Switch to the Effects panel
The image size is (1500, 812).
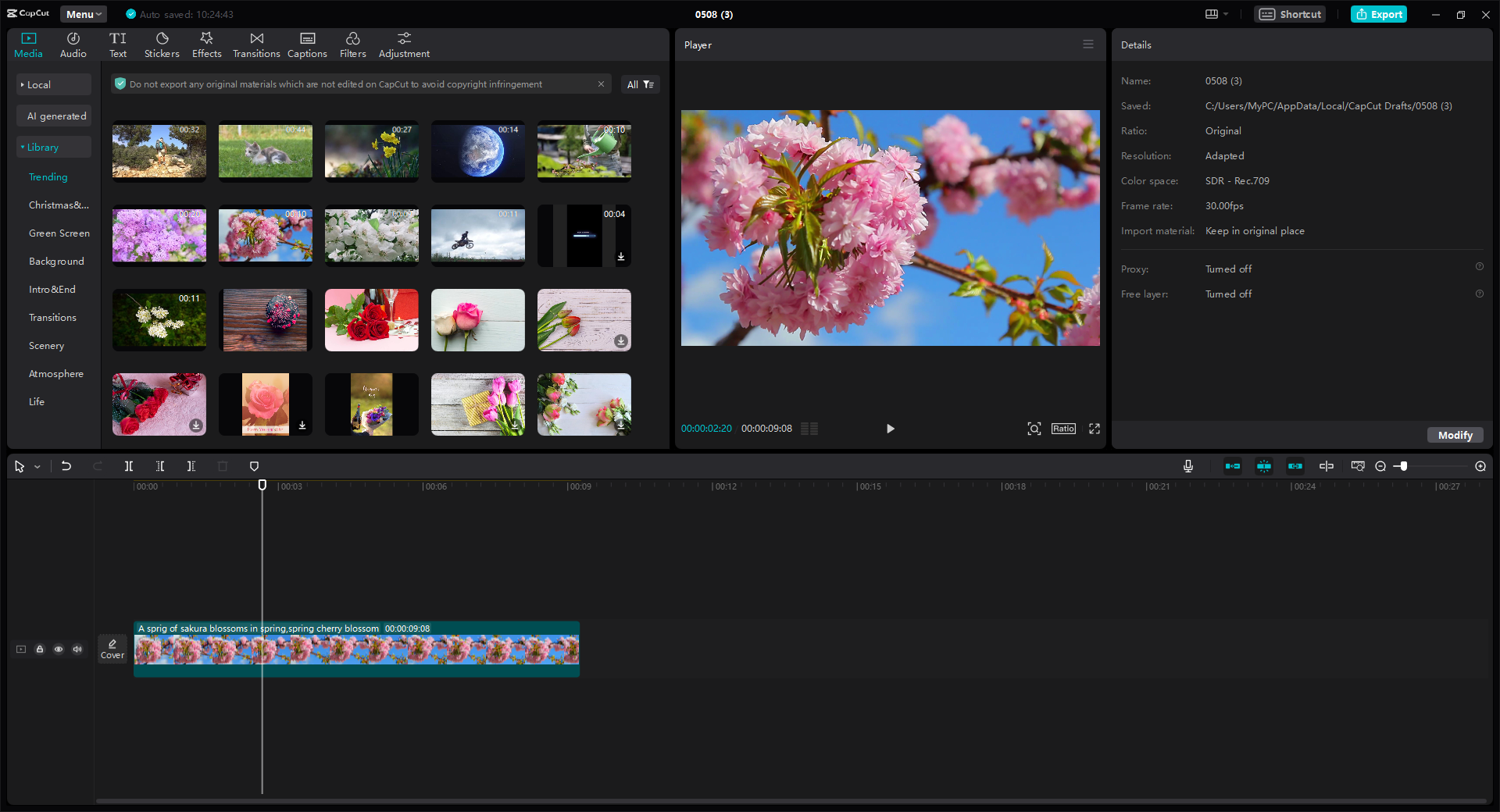pos(206,43)
